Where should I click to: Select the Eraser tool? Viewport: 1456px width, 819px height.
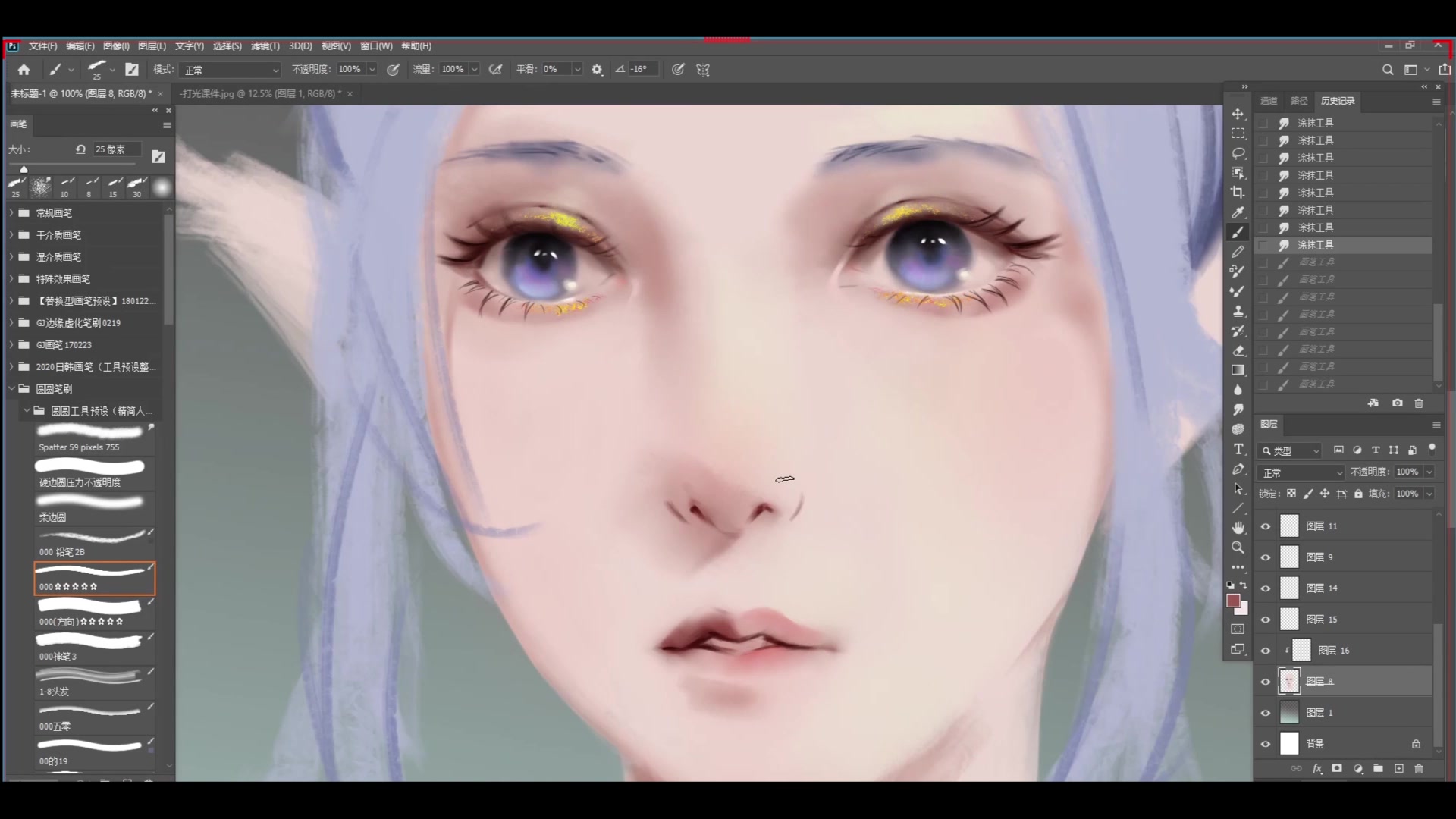click(x=1238, y=350)
